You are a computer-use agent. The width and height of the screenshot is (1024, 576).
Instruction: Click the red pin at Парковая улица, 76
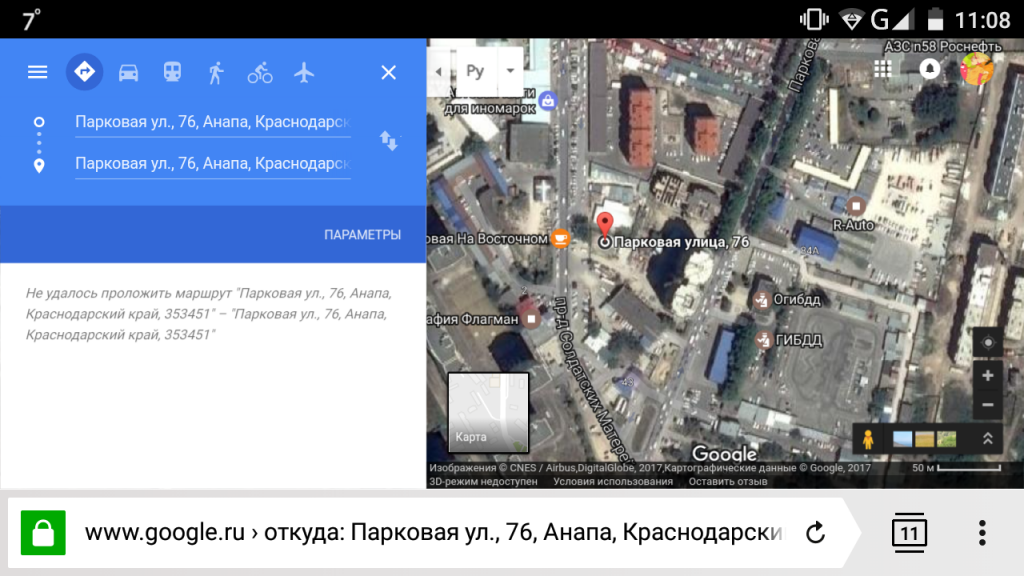coord(605,224)
